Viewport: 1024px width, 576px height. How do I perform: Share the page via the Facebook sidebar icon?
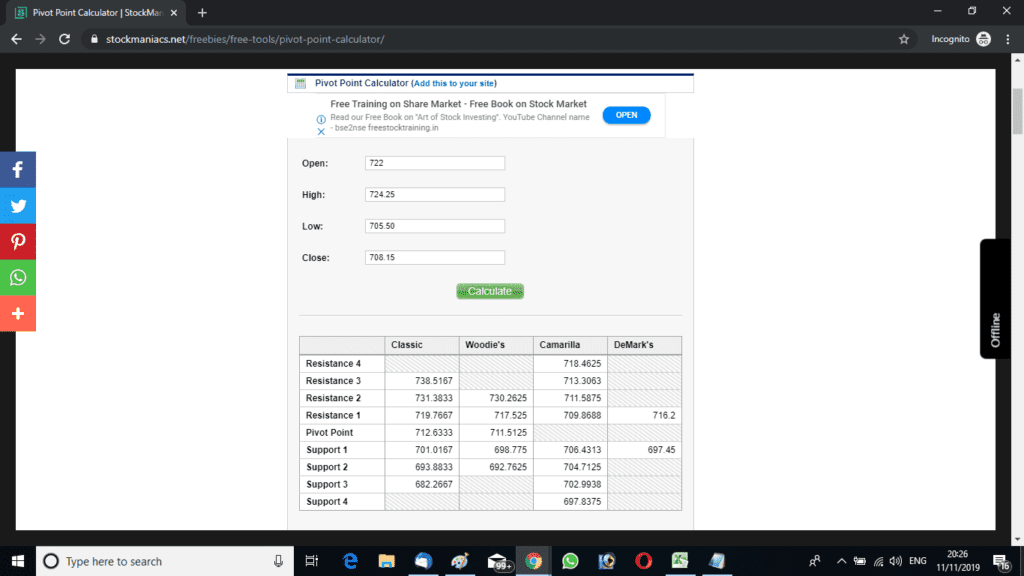(x=17, y=168)
